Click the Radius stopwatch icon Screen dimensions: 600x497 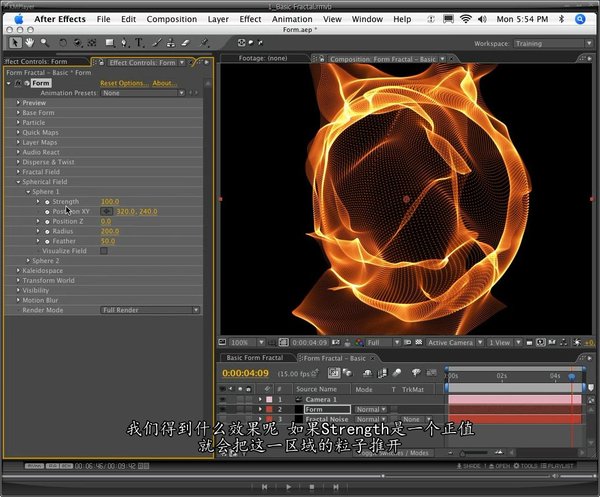[46, 231]
